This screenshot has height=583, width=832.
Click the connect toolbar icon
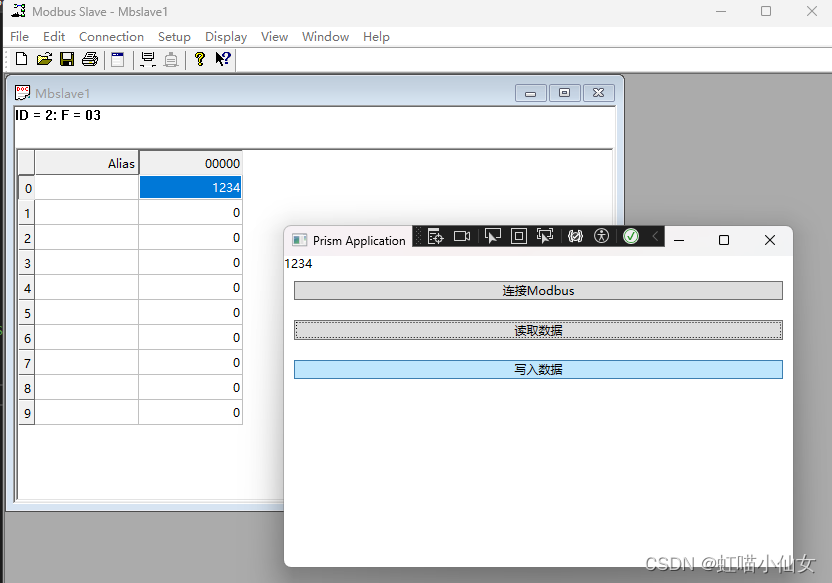(146, 59)
